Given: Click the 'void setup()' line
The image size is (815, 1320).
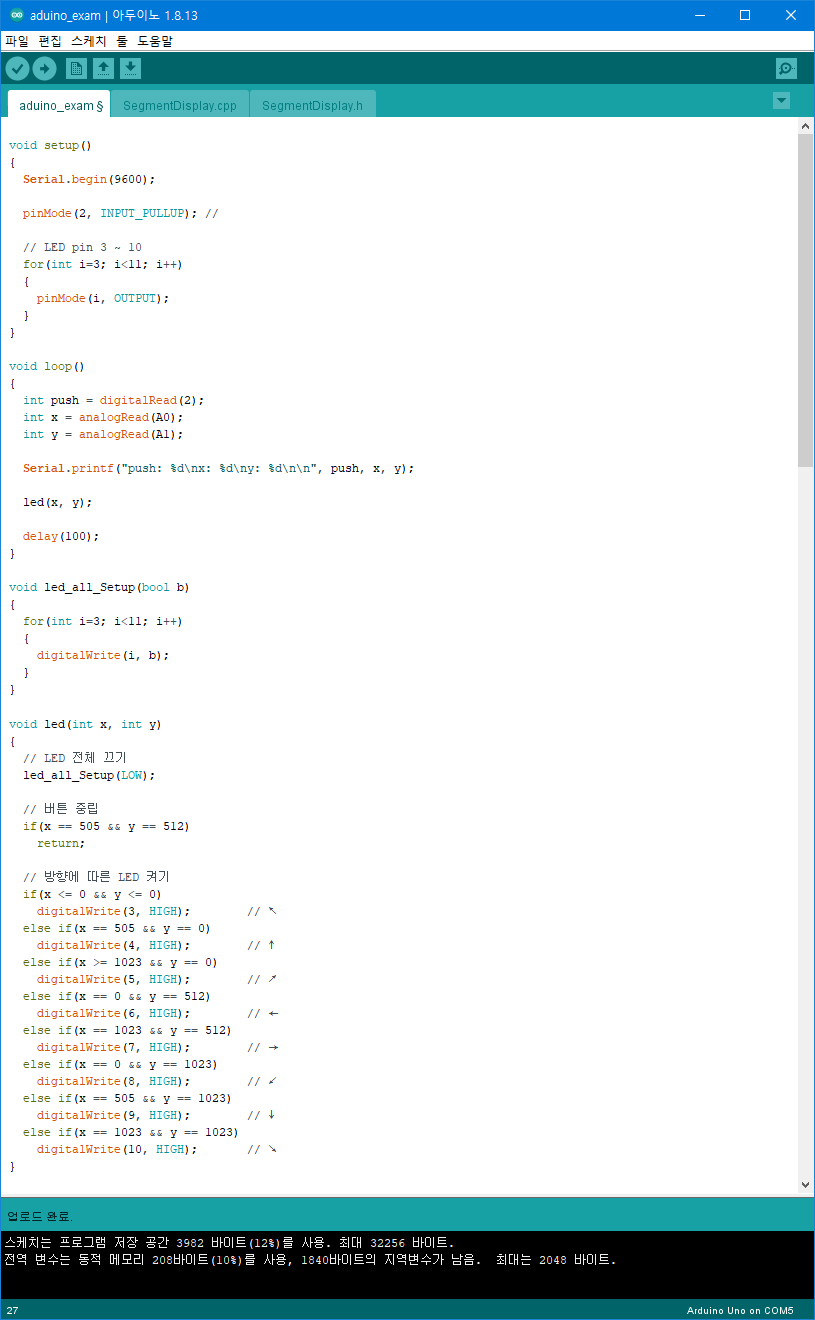Looking at the screenshot, I should [x=50, y=145].
